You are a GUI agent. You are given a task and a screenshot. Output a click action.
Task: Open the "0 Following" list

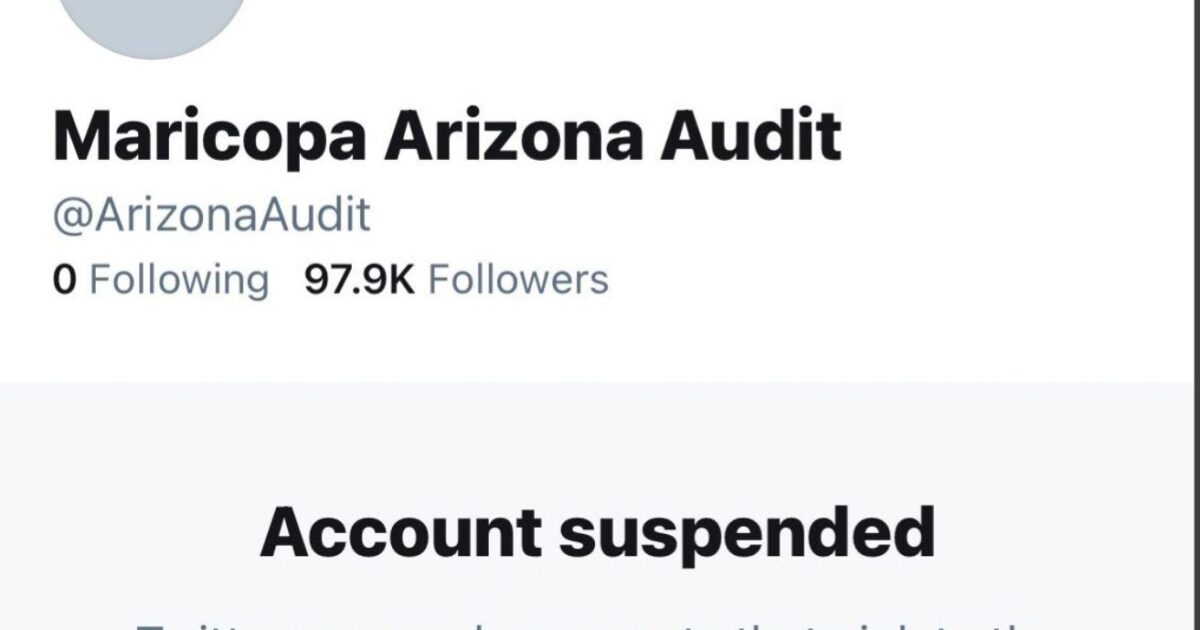coord(161,280)
